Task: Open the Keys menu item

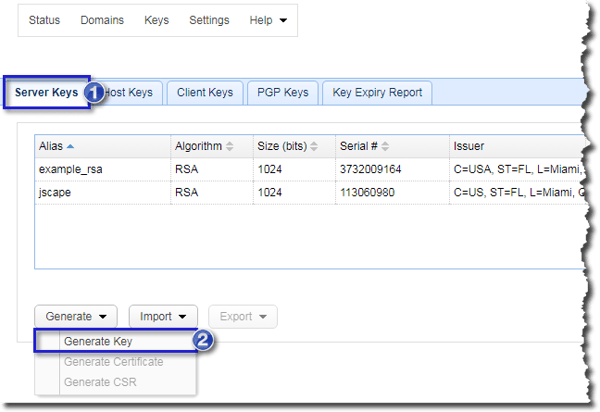Action: pos(157,20)
